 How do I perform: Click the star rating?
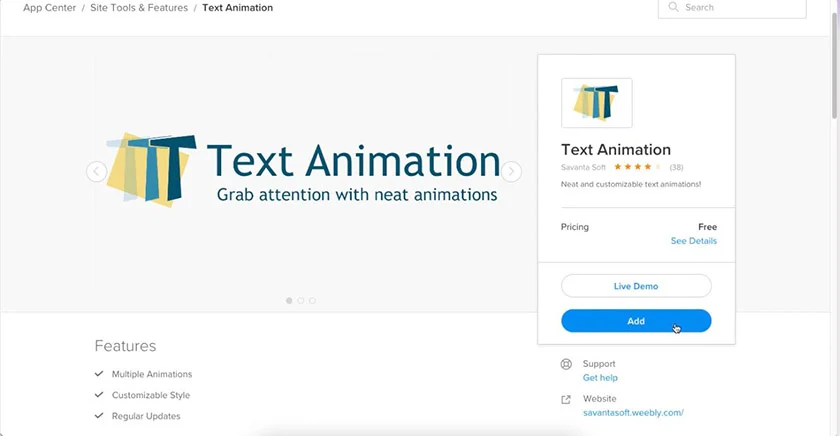point(637,167)
